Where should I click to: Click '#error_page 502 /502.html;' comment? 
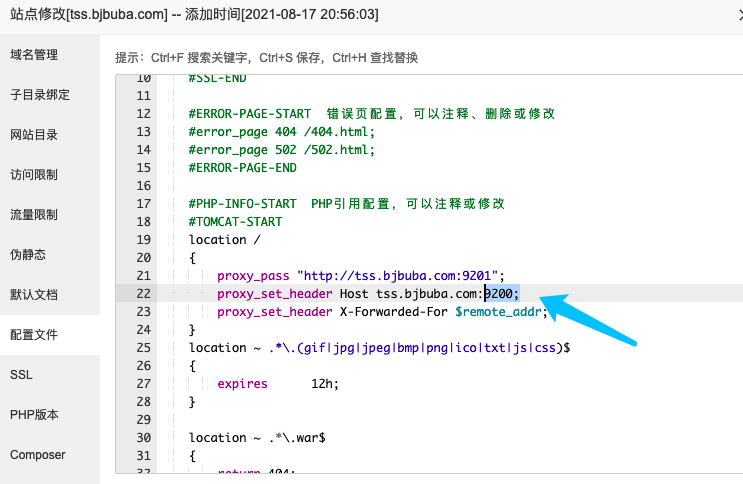pos(281,149)
